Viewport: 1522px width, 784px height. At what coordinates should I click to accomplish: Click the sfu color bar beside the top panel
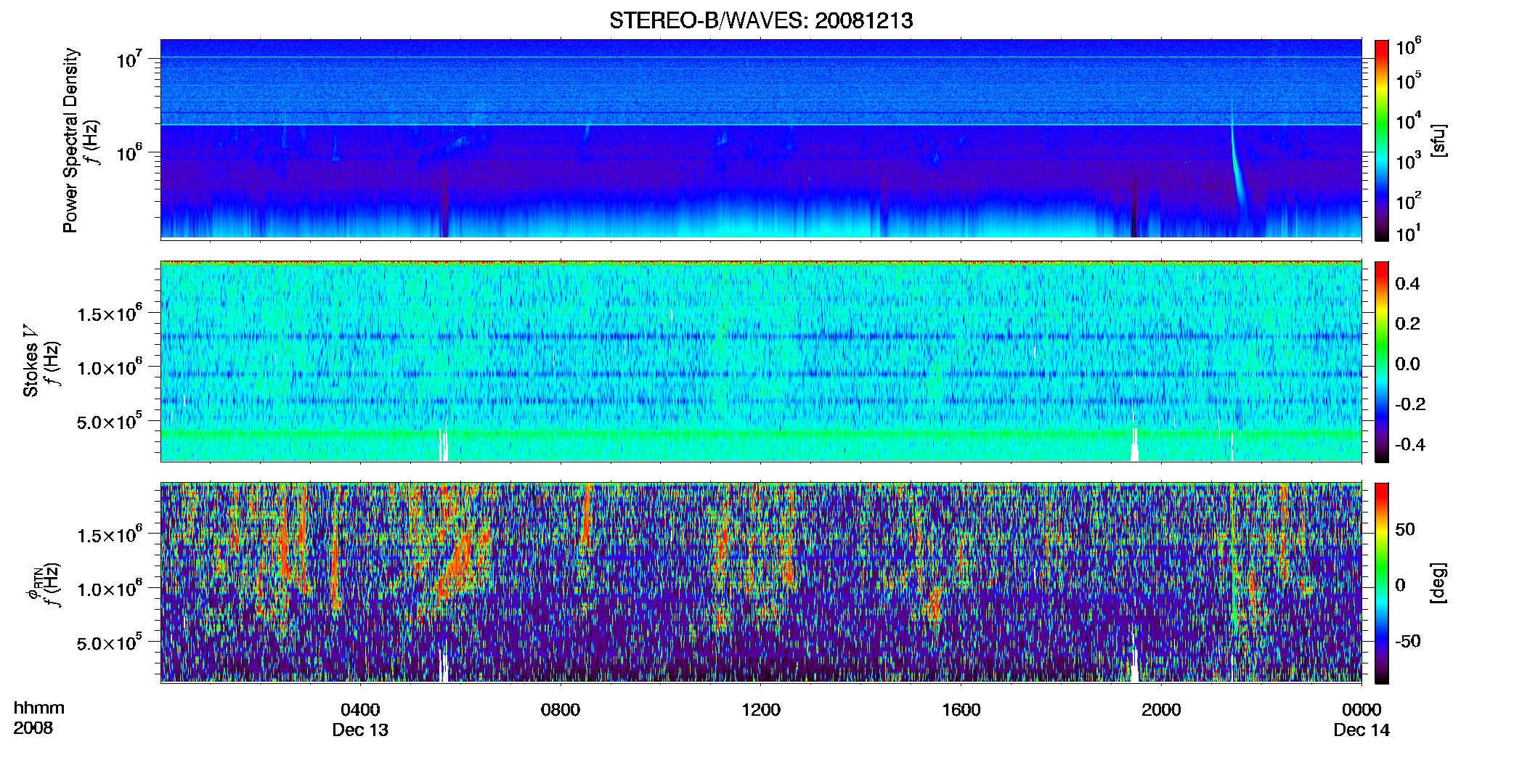(1382, 140)
